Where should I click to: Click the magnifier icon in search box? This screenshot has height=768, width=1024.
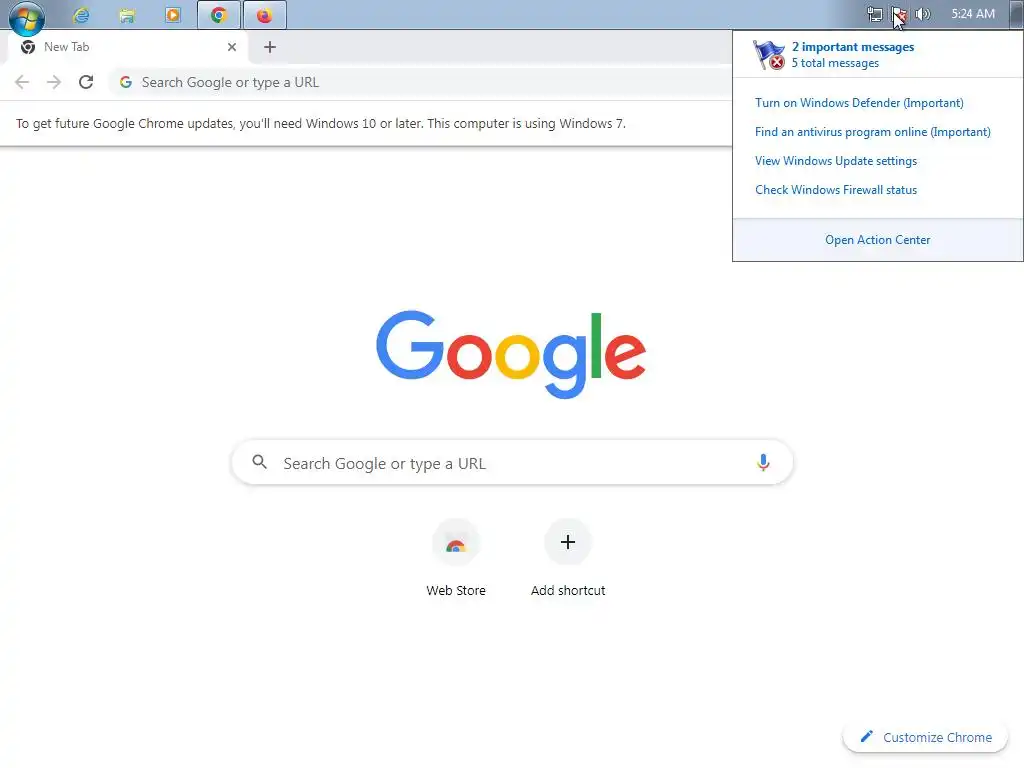pyautogui.click(x=259, y=462)
